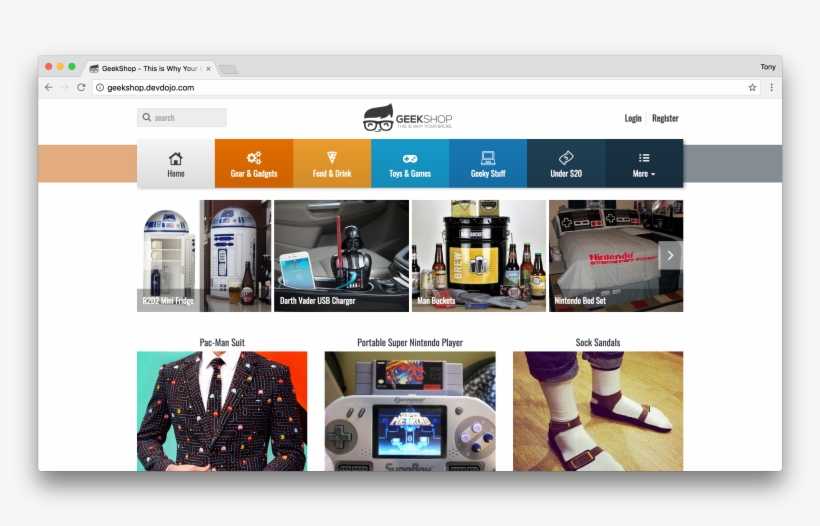
Task: Focus the site search field
Action: tap(181, 118)
